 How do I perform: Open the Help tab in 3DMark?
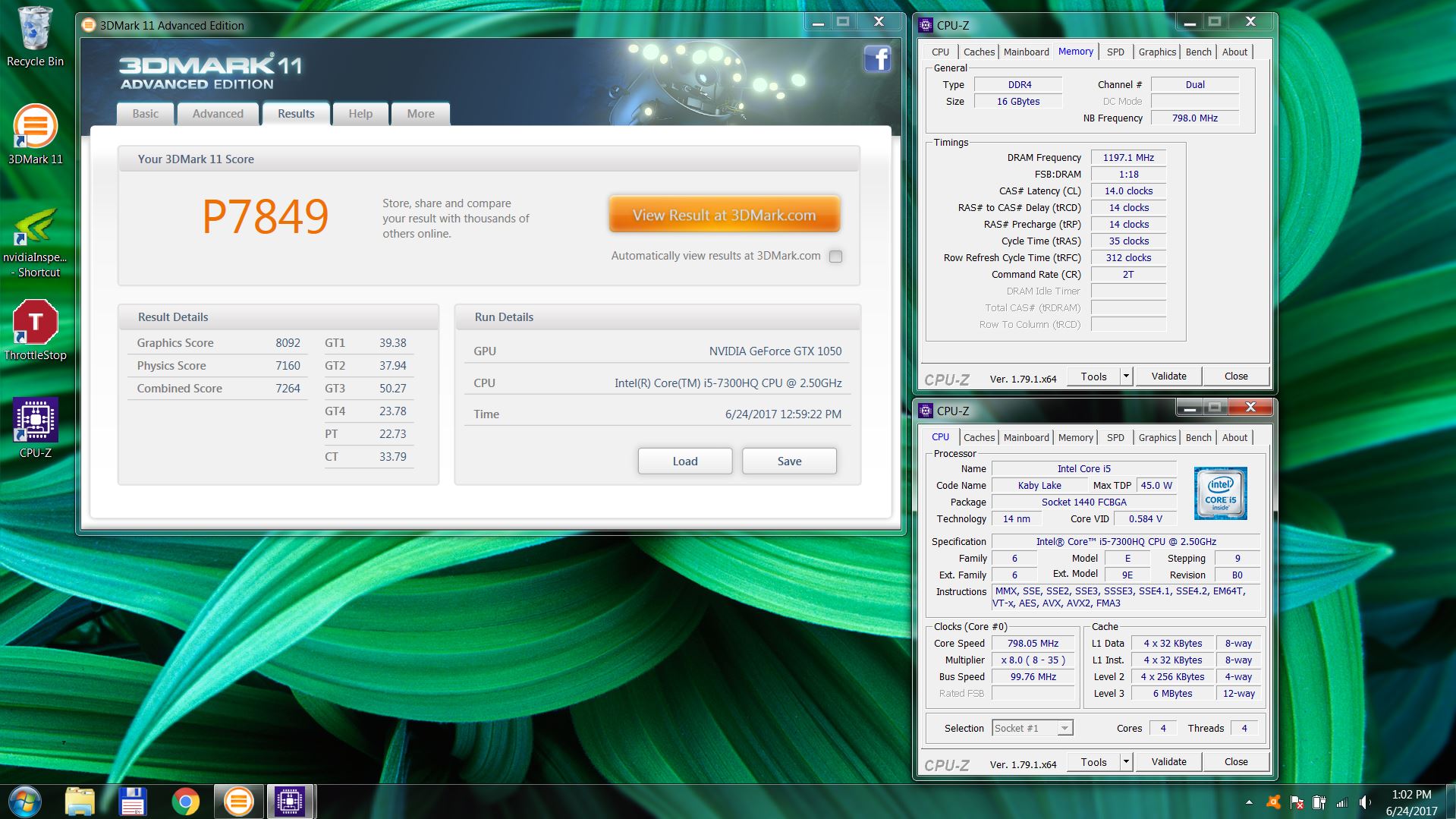coord(360,114)
